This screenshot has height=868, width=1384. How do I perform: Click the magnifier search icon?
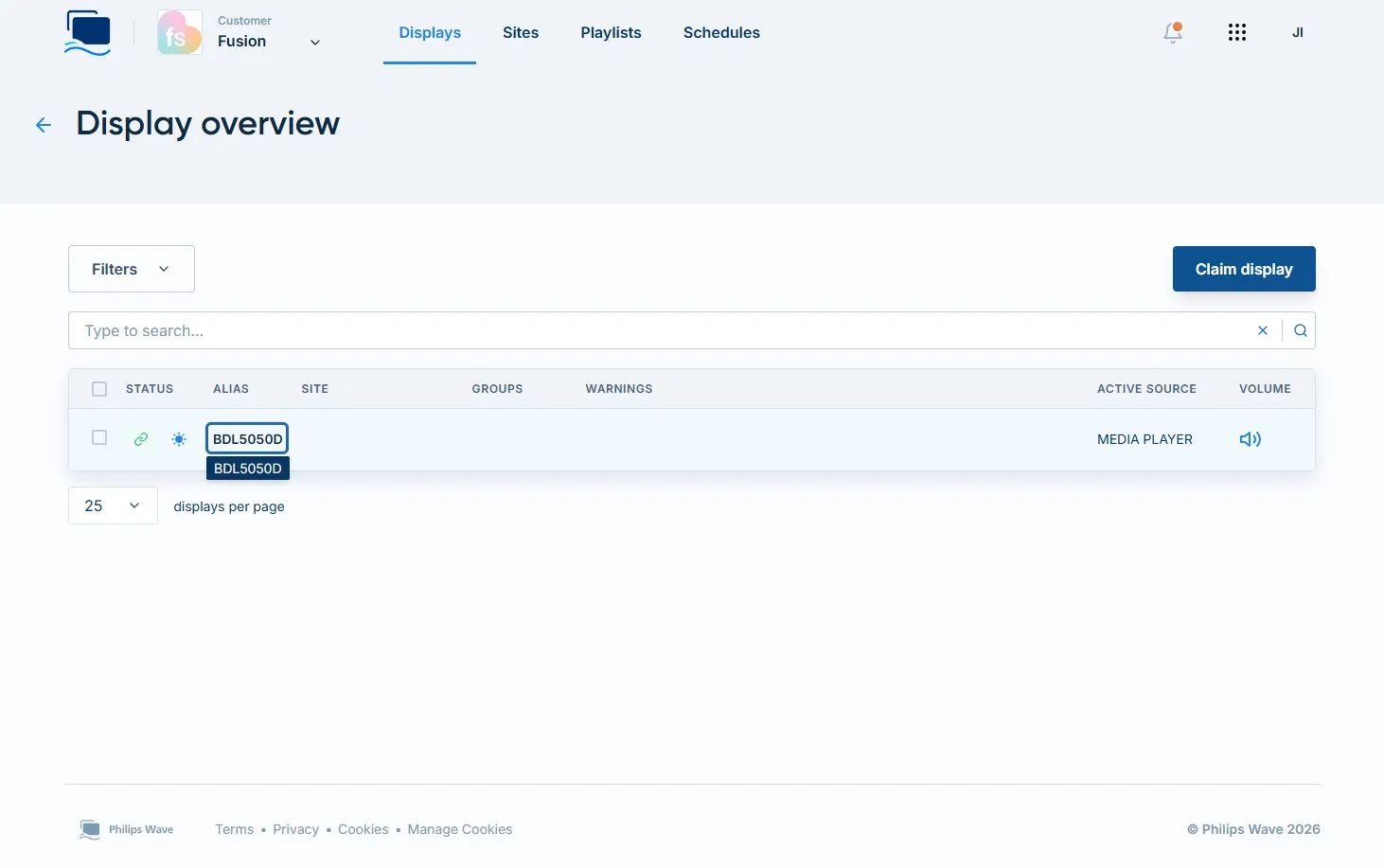click(x=1301, y=330)
